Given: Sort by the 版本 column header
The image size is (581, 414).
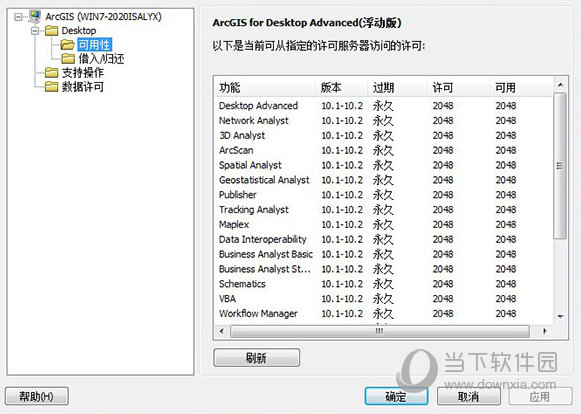Looking at the screenshot, I should [x=341, y=87].
